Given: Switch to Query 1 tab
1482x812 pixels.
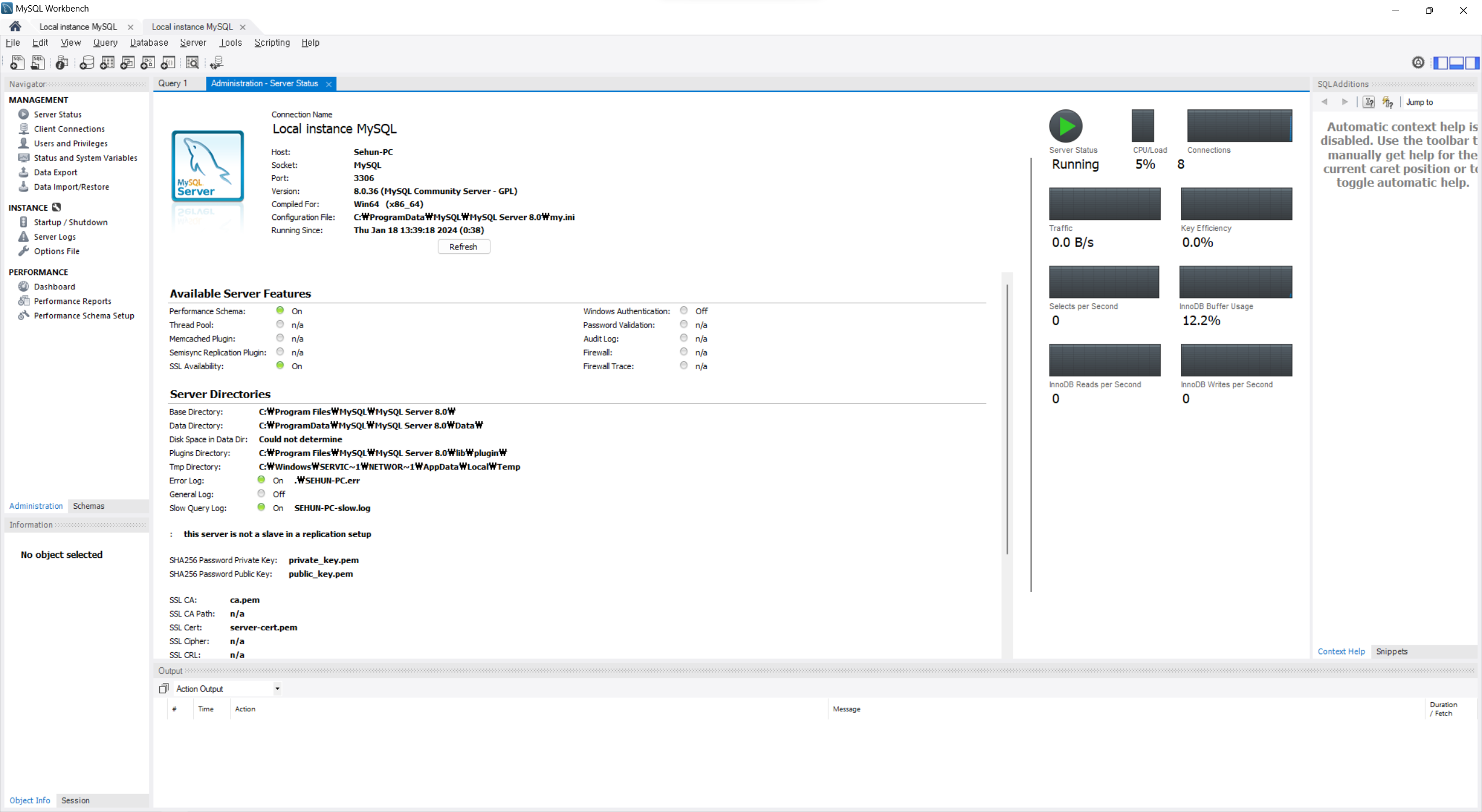Looking at the screenshot, I should pos(172,83).
